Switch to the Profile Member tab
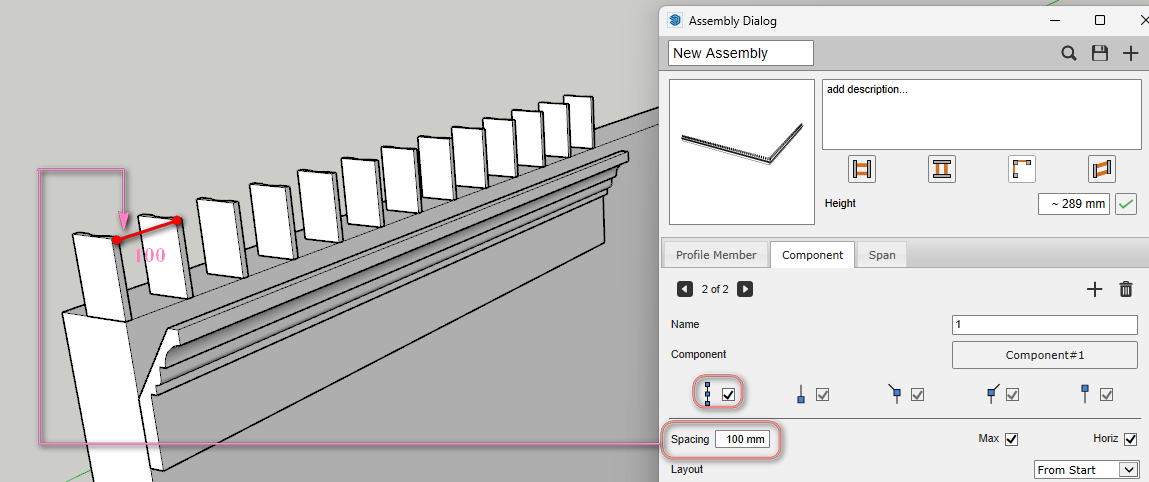The image size is (1149, 482). [x=715, y=255]
